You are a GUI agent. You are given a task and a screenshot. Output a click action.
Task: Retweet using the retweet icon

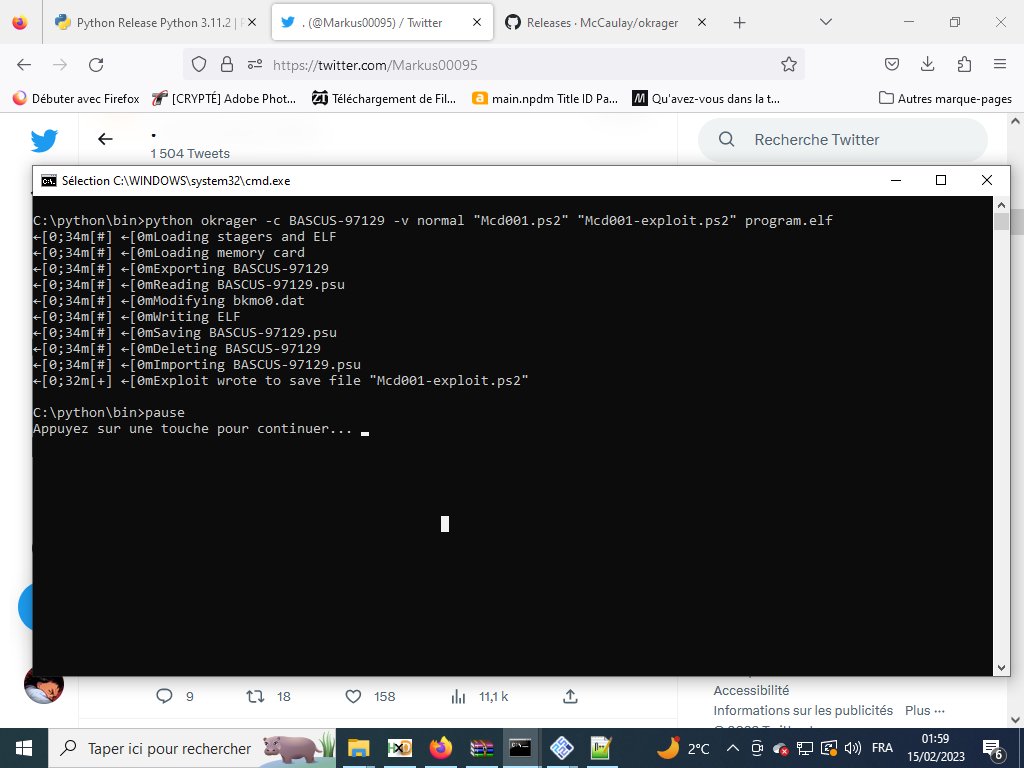(255, 696)
